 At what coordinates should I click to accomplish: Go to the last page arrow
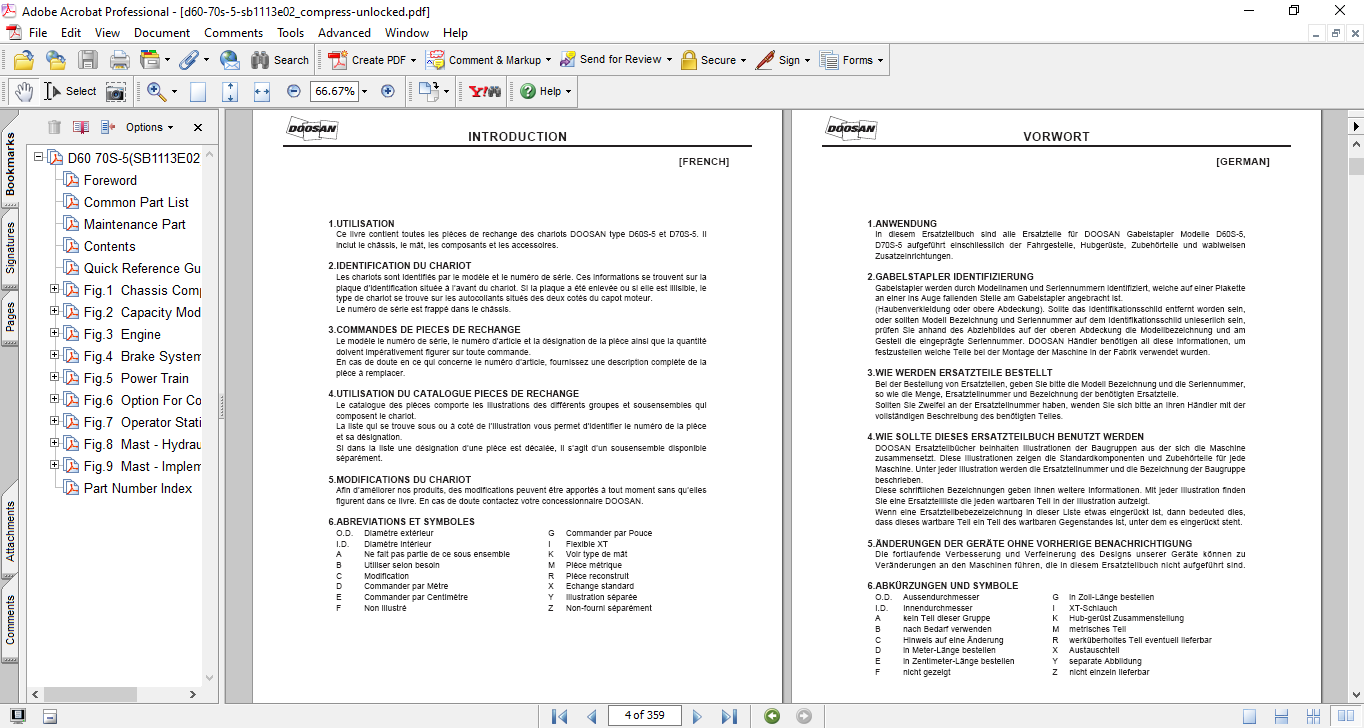729,716
